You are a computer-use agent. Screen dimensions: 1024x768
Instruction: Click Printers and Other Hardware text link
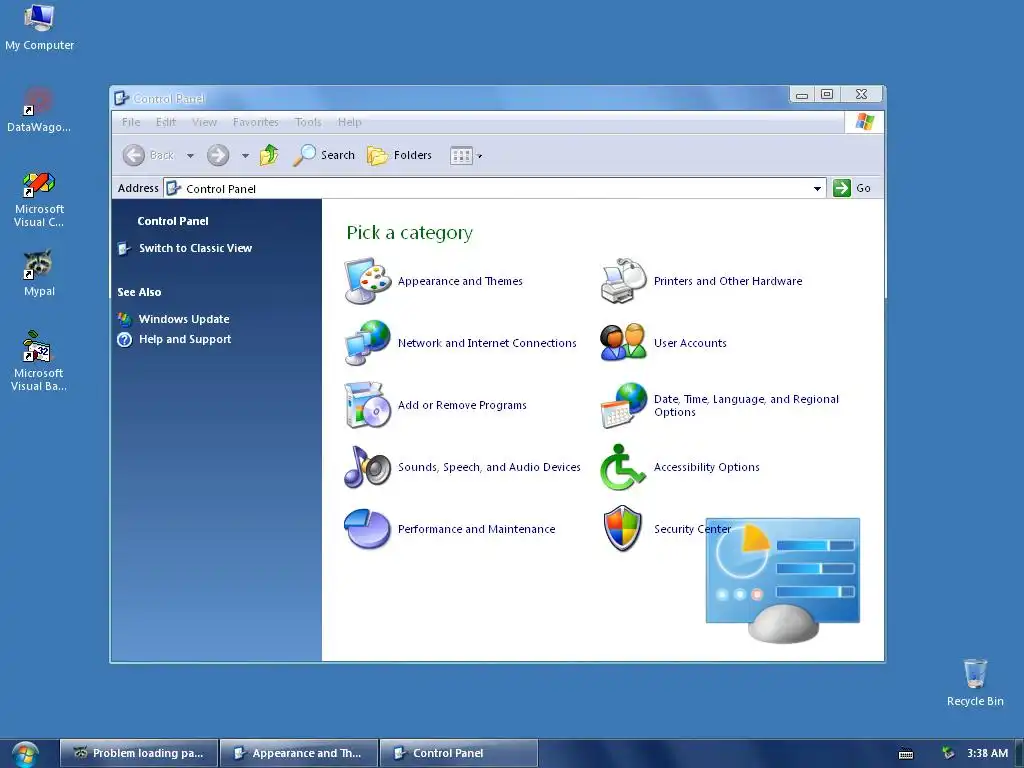pos(728,281)
